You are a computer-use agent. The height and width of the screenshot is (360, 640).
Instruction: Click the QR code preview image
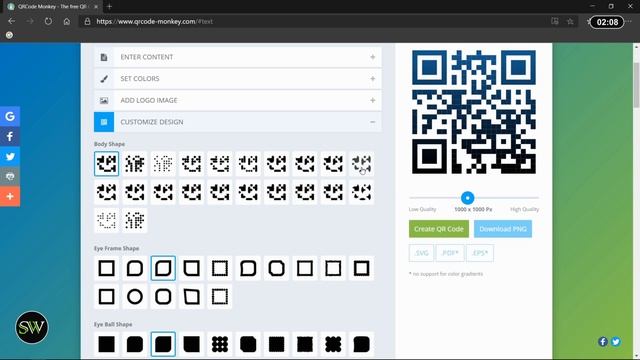pyautogui.click(x=473, y=112)
